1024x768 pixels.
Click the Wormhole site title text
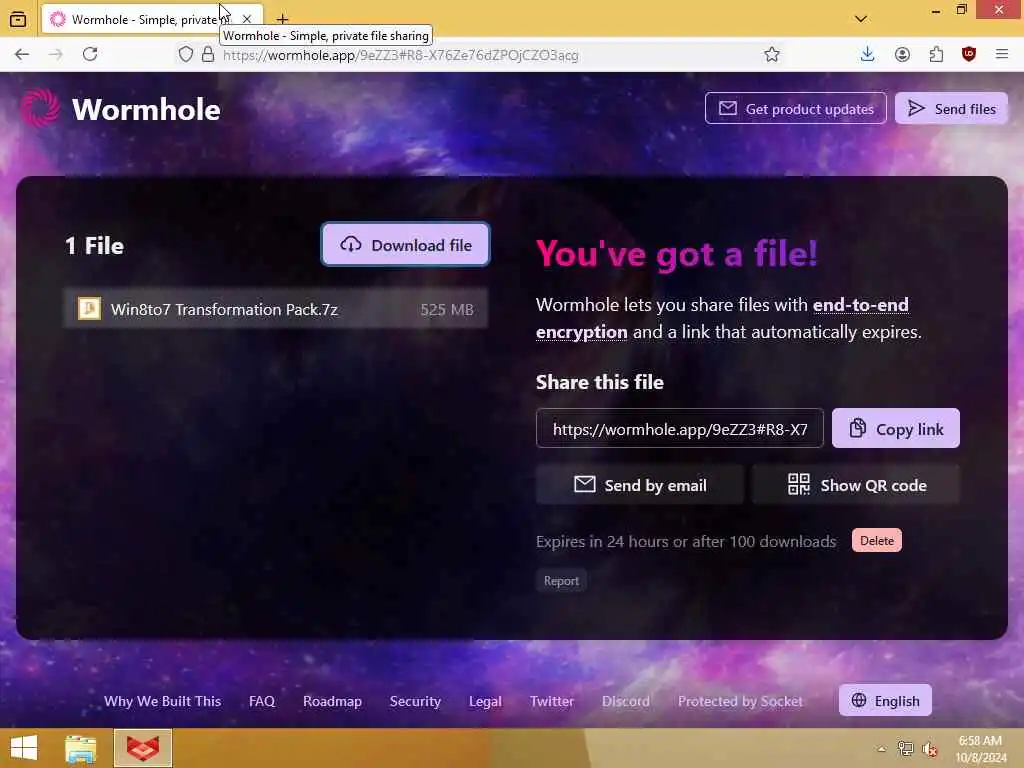click(146, 109)
